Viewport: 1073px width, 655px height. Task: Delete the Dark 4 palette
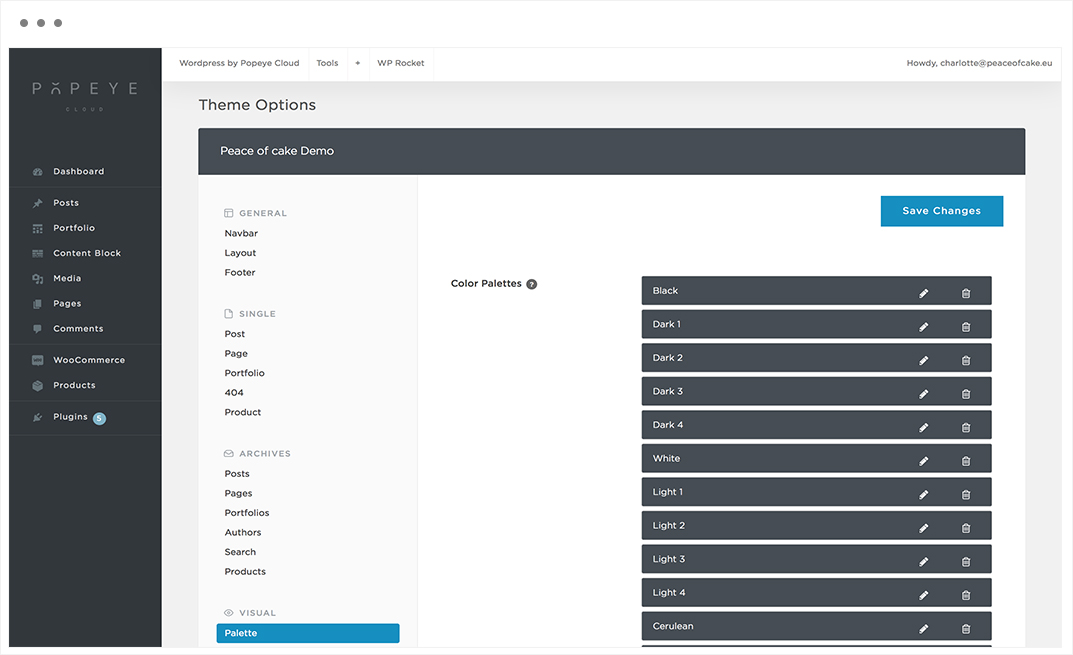(966, 428)
